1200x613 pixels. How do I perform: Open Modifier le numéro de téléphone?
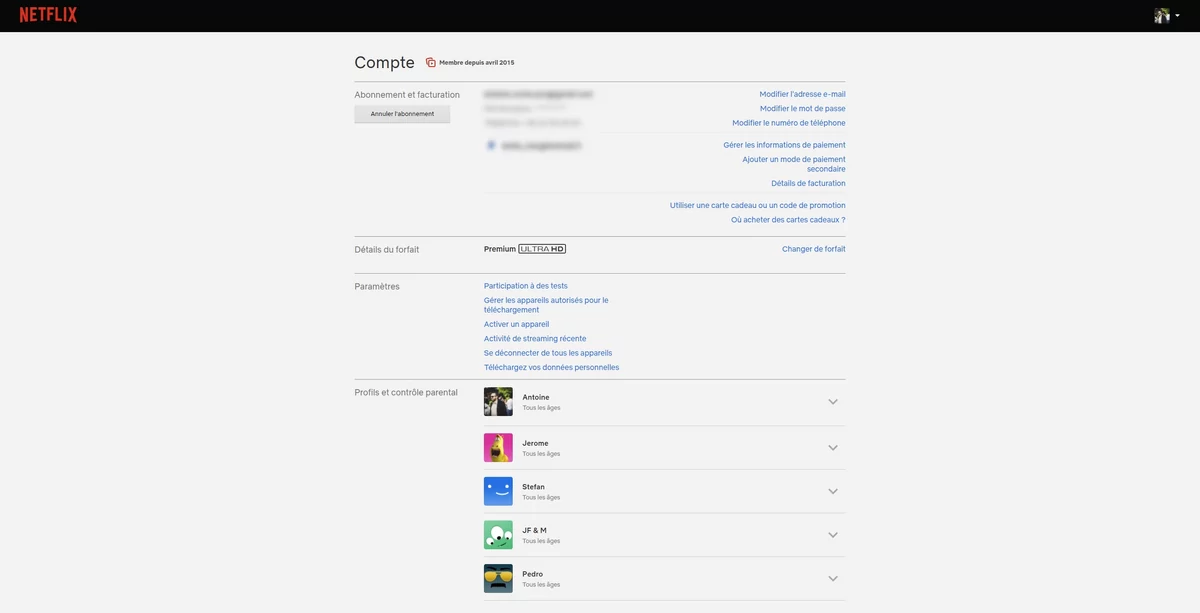tap(789, 123)
